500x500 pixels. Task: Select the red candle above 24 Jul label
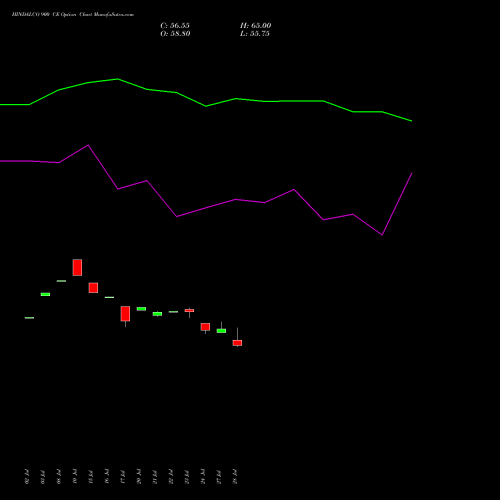click(x=205, y=327)
